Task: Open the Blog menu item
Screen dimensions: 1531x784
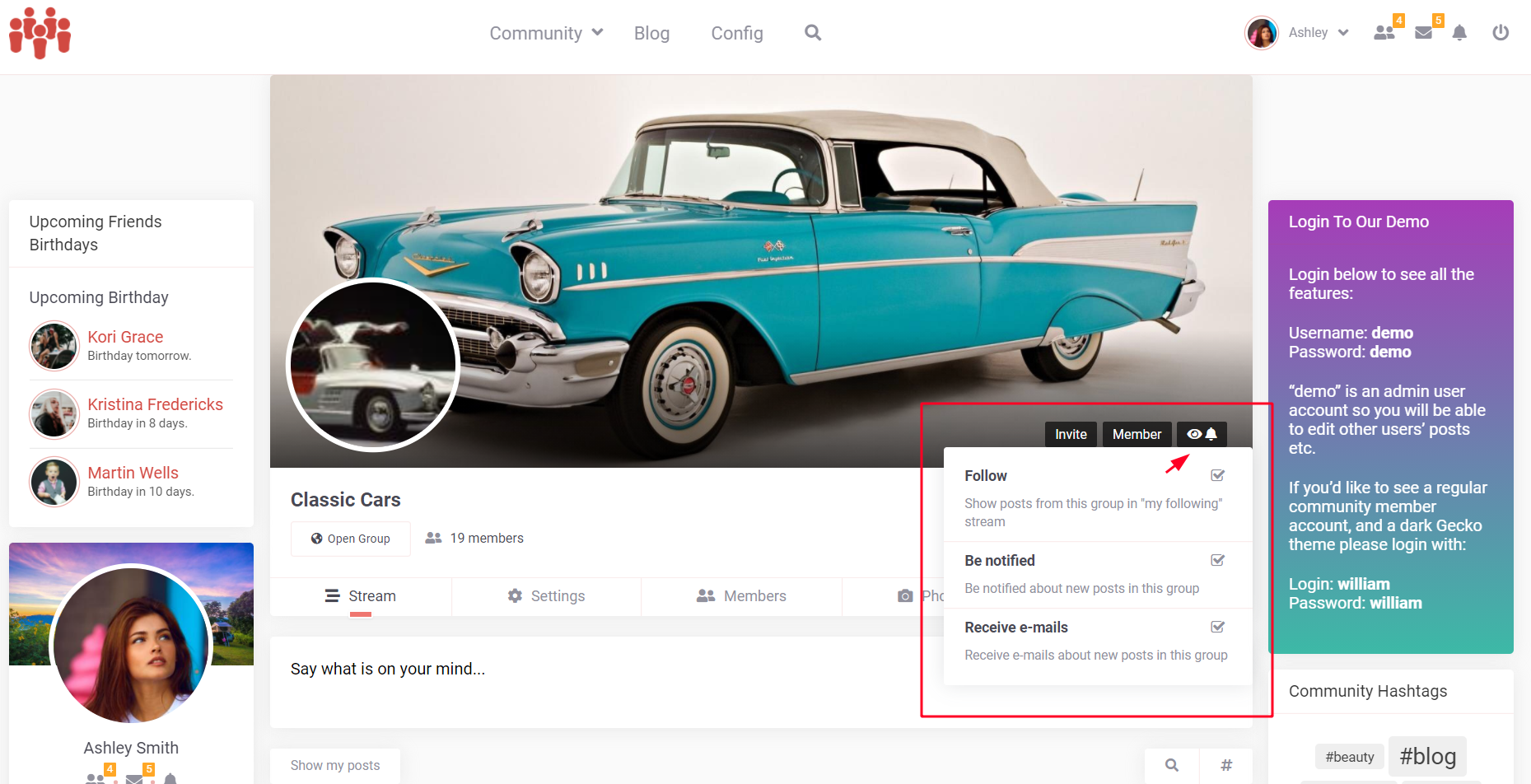Action: click(x=651, y=33)
